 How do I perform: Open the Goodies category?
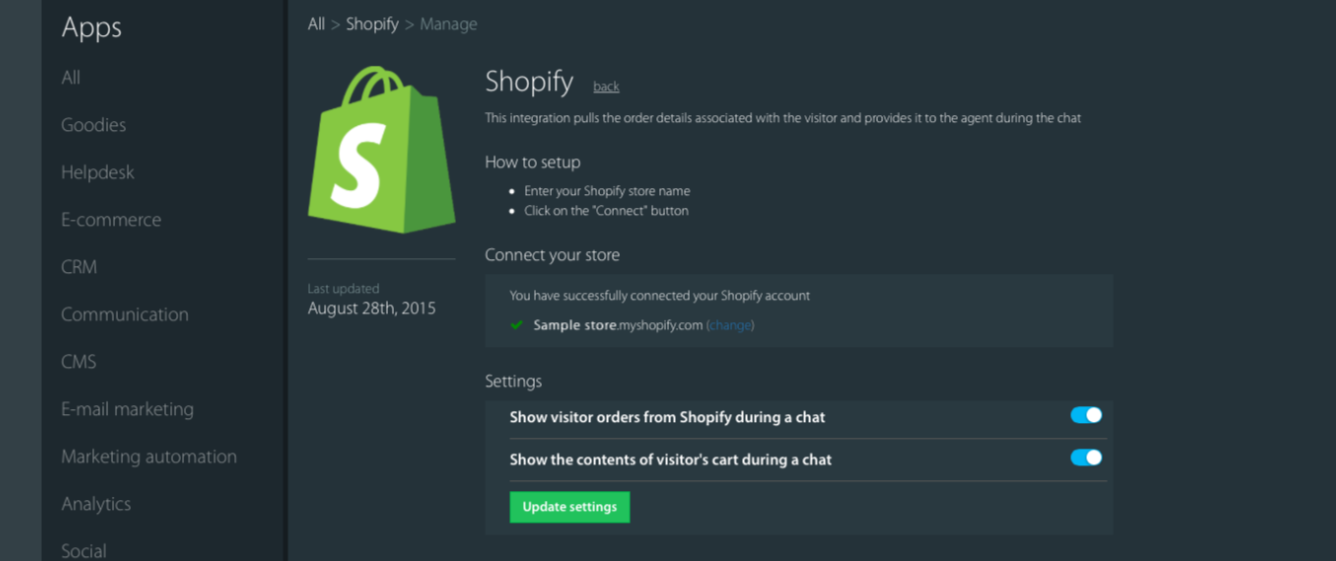93,125
